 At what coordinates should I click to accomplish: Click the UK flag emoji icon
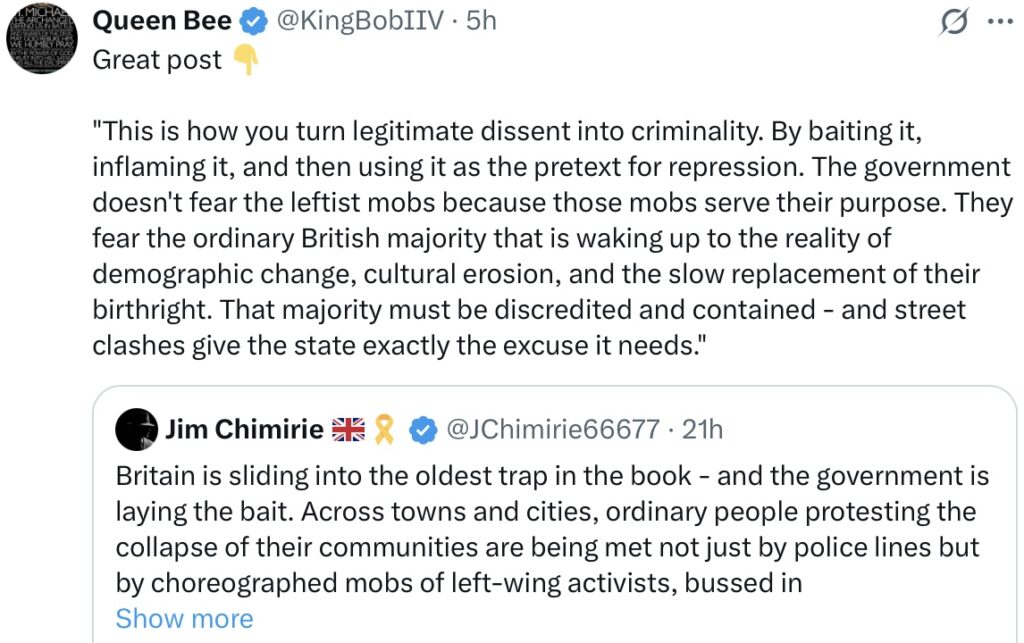(x=348, y=430)
